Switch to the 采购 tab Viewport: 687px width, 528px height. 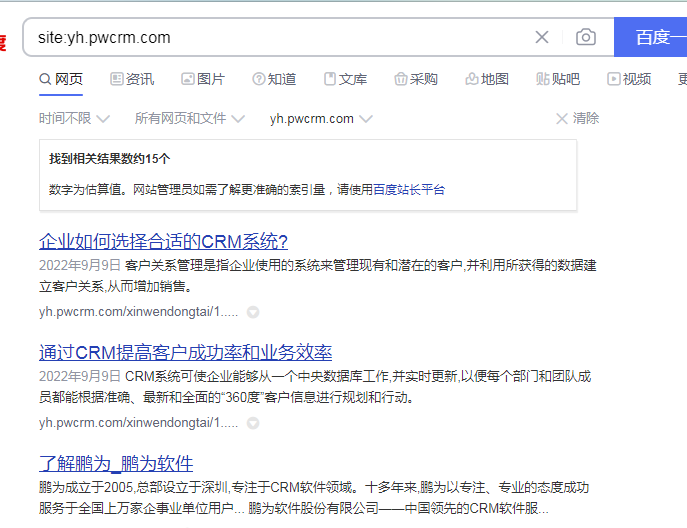(416, 79)
